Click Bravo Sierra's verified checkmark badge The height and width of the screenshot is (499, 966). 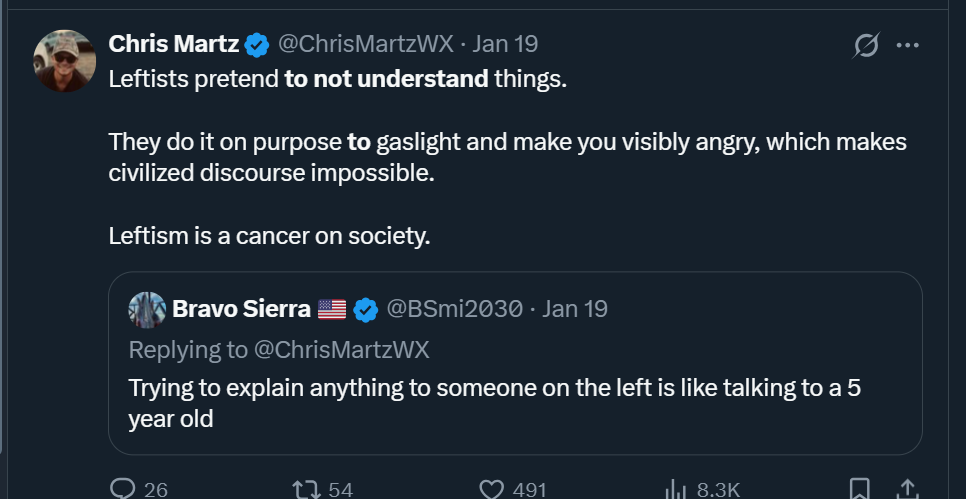[365, 309]
